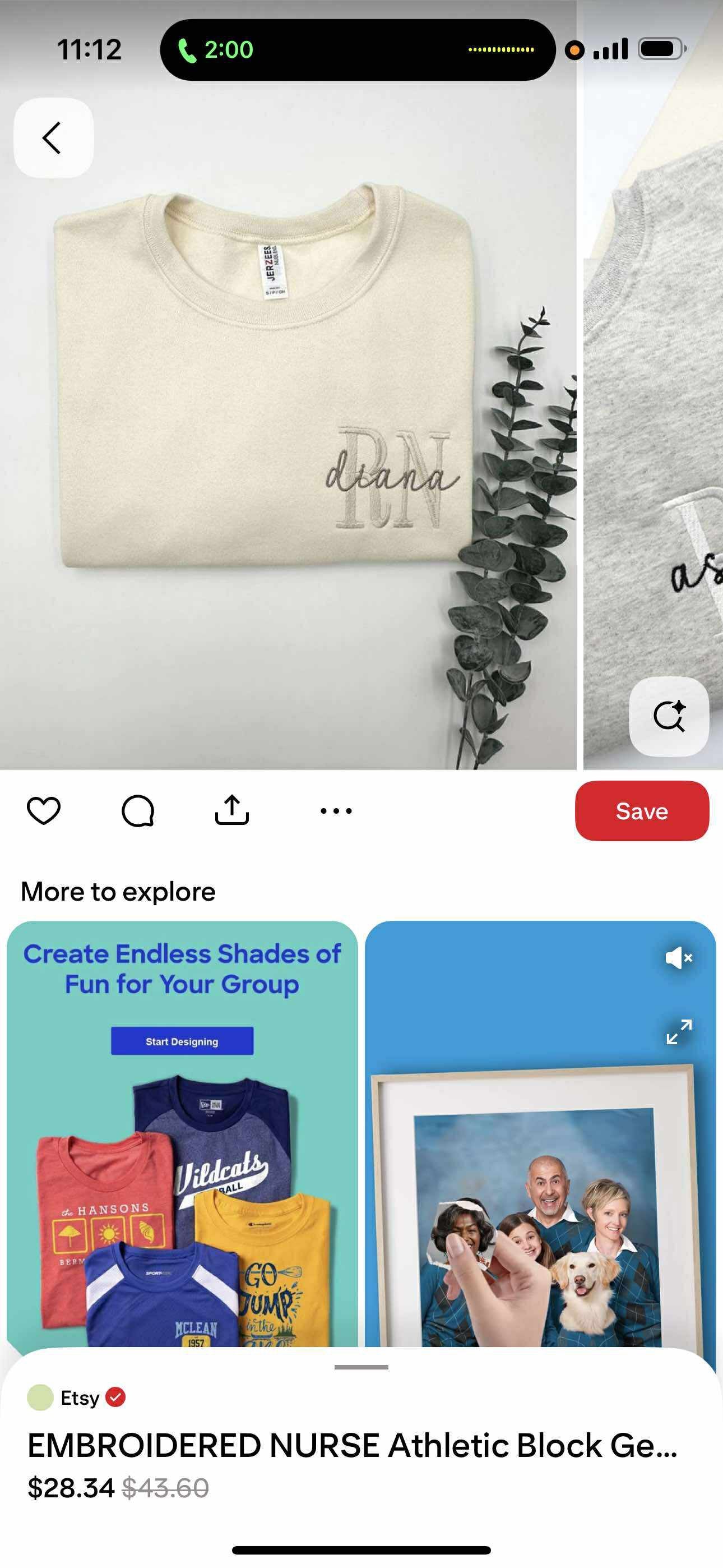Click the Etsy verified checkmark badge

coord(115,1397)
